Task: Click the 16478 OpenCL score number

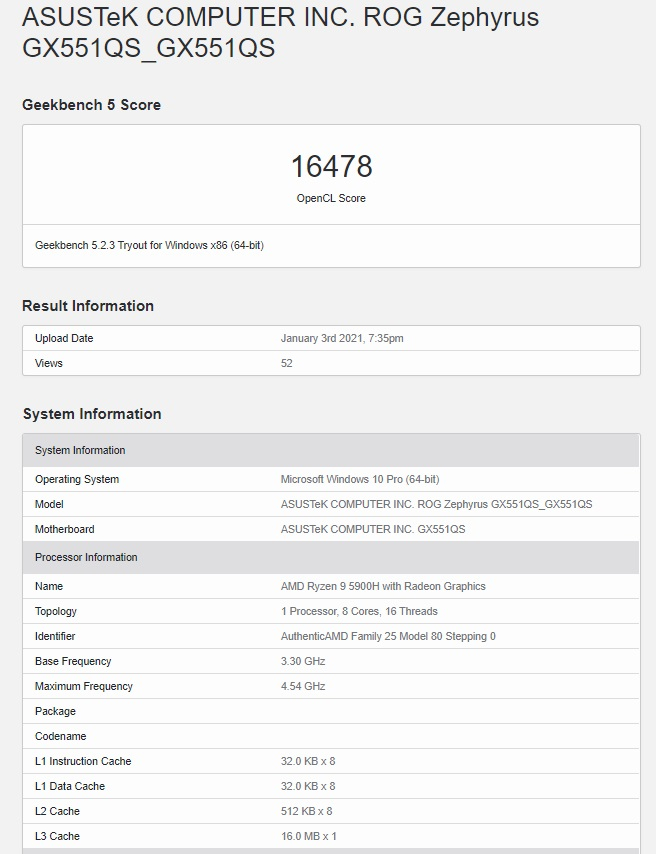Action: click(331, 166)
